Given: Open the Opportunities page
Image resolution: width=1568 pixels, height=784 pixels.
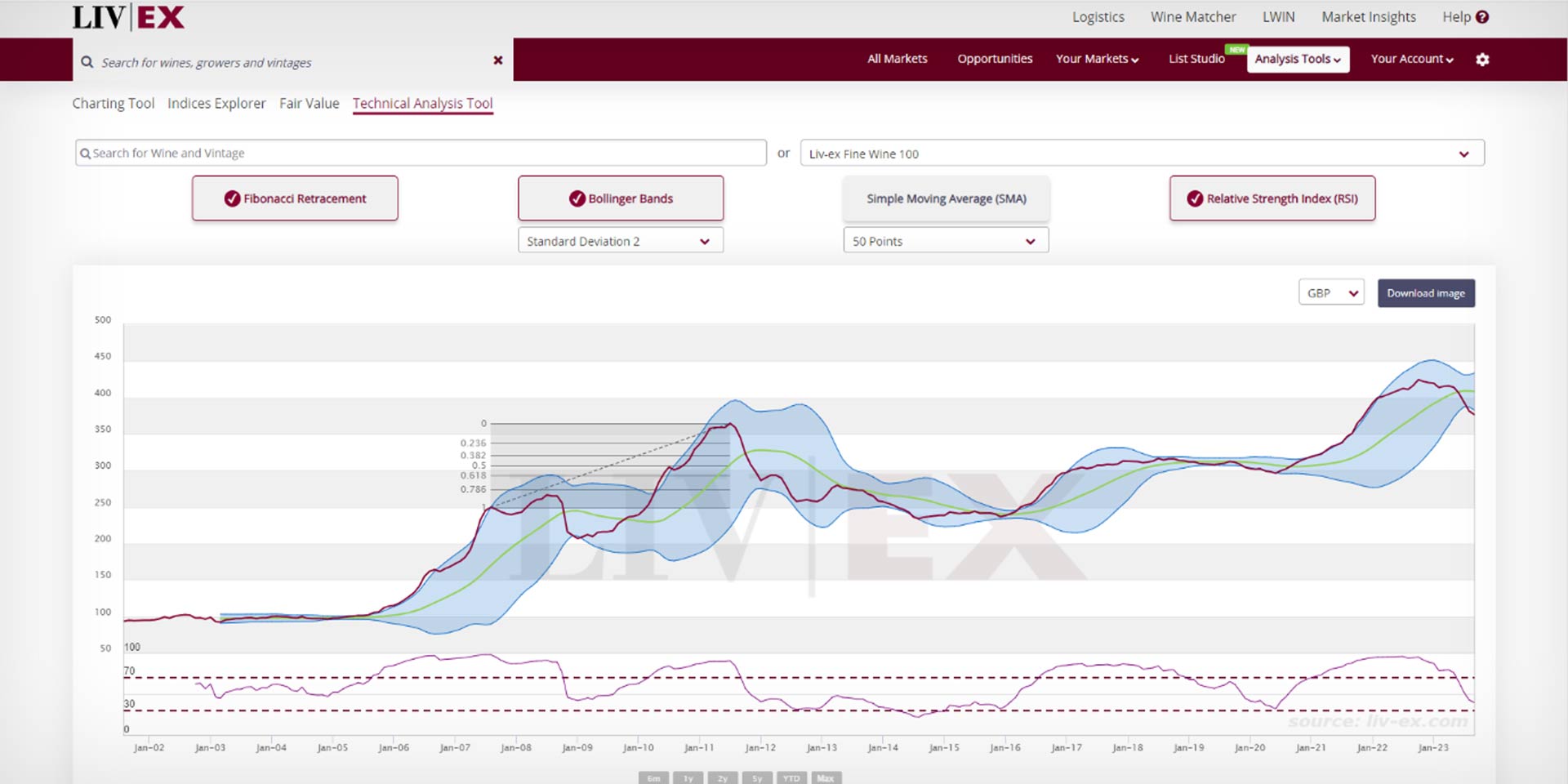Looking at the screenshot, I should click(995, 59).
